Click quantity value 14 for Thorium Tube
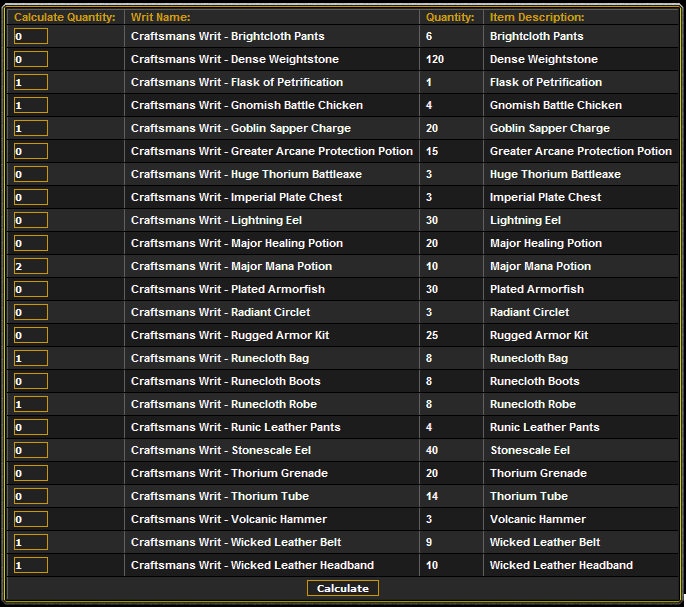 pos(432,496)
